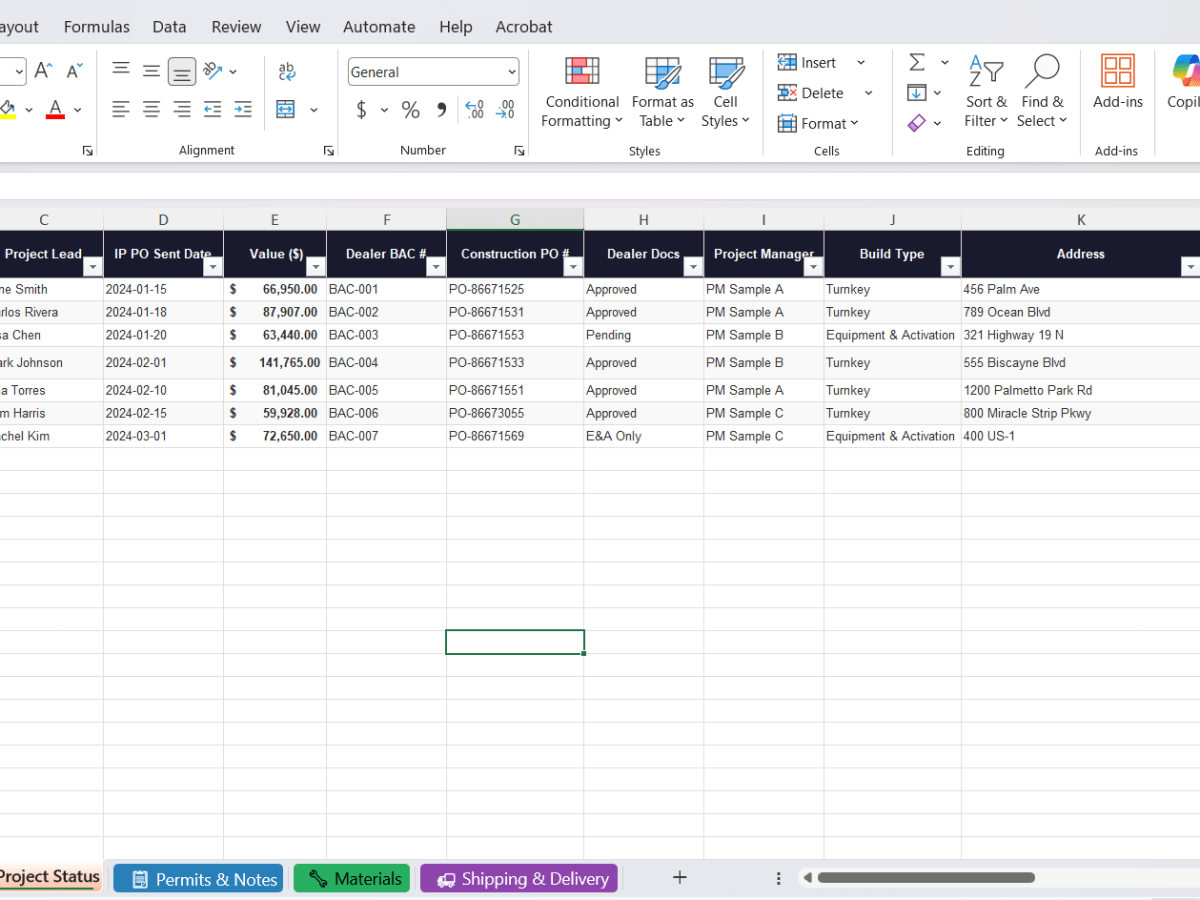1200x900 pixels.
Task: Open the Cell Styles gallery
Action: click(725, 92)
